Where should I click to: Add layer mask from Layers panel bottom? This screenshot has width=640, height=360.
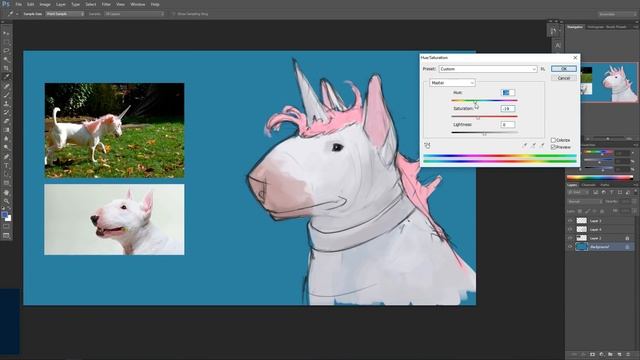(x=593, y=354)
